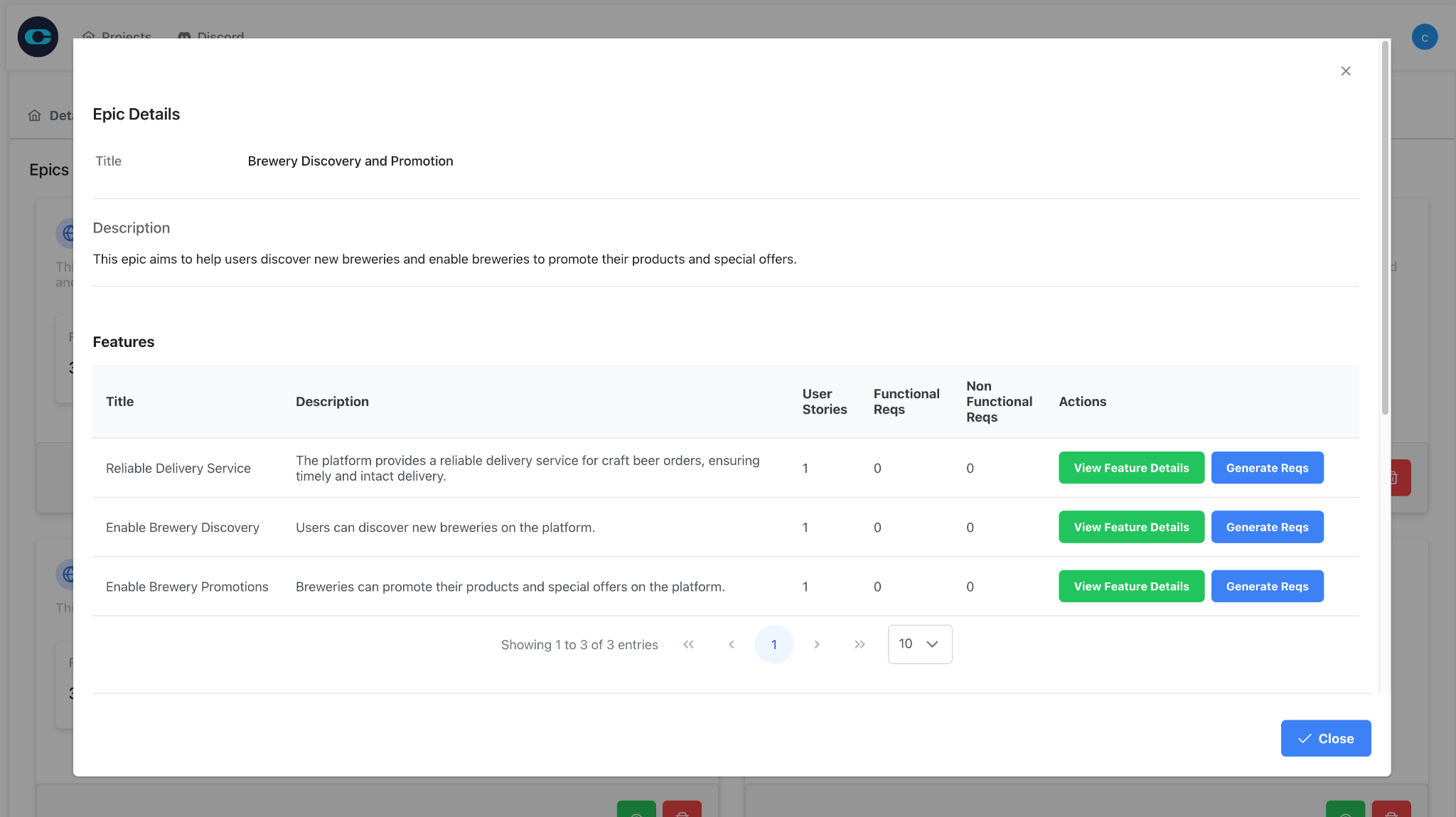Select page 1 in pagination

pos(773,644)
